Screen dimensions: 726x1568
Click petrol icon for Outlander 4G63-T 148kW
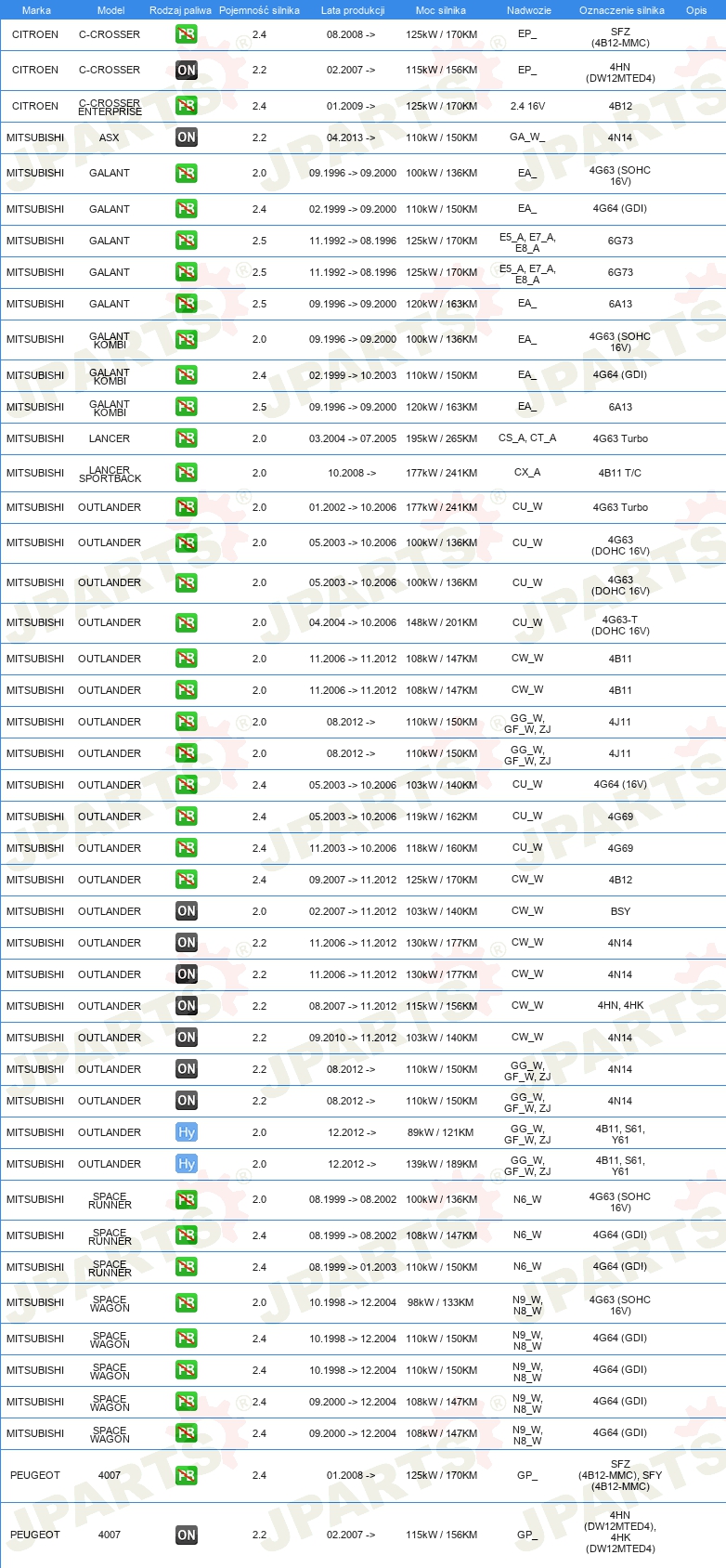click(x=187, y=622)
